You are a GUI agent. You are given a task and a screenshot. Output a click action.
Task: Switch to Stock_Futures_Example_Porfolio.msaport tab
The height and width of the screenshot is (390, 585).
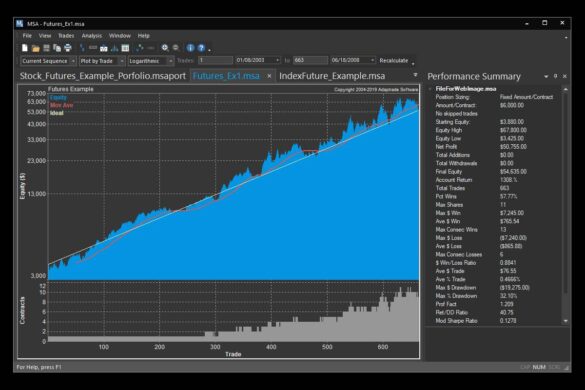click(x=103, y=76)
